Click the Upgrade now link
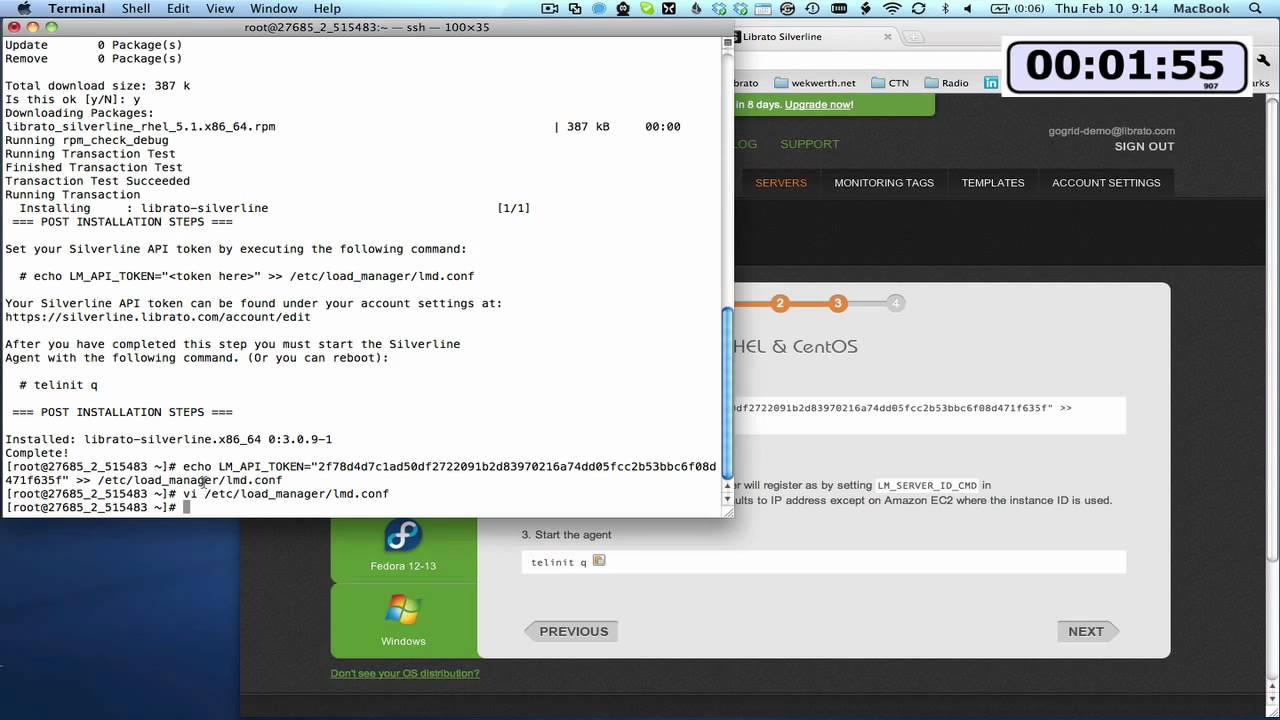Viewport: 1280px width, 720px height. coord(819,105)
